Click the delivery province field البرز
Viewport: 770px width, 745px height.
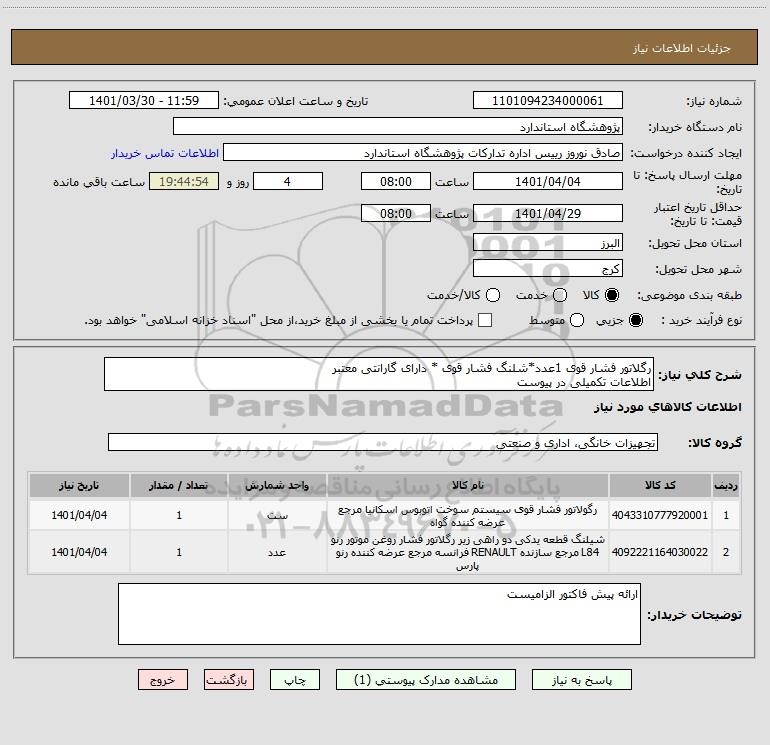pos(548,243)
